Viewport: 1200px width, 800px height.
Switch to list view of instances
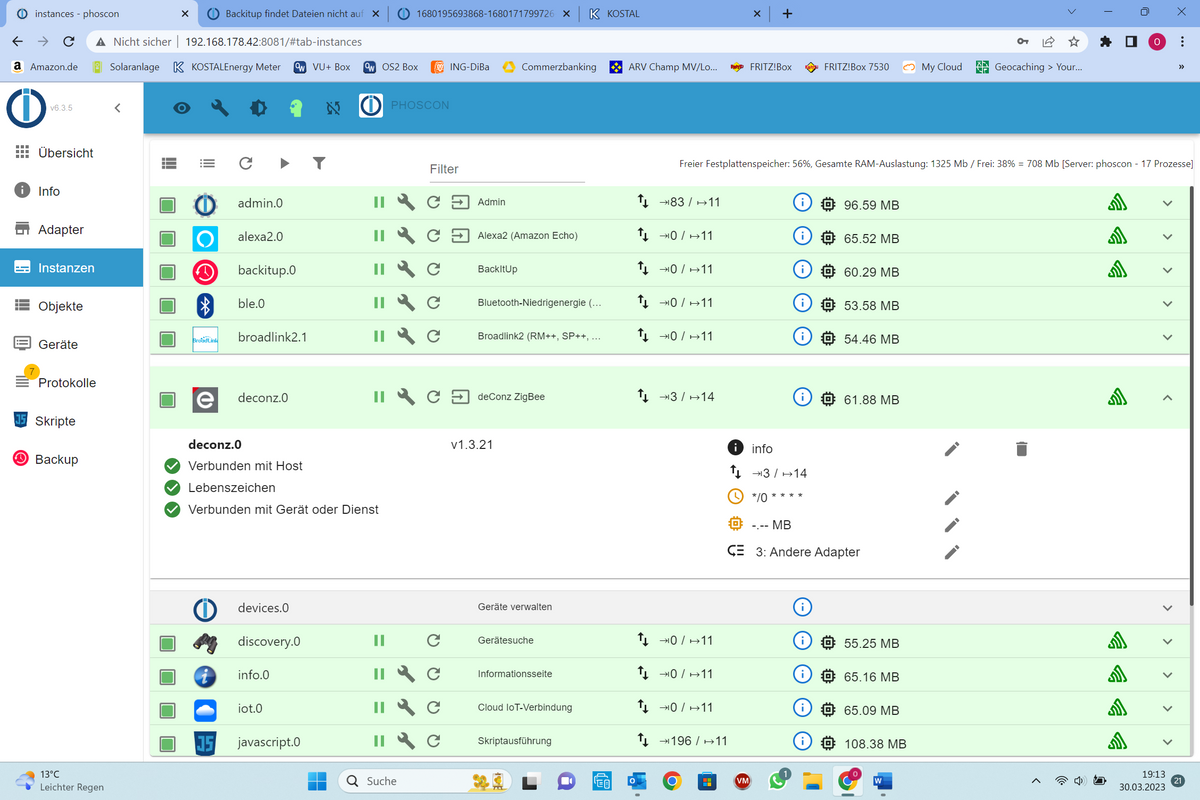207,163
